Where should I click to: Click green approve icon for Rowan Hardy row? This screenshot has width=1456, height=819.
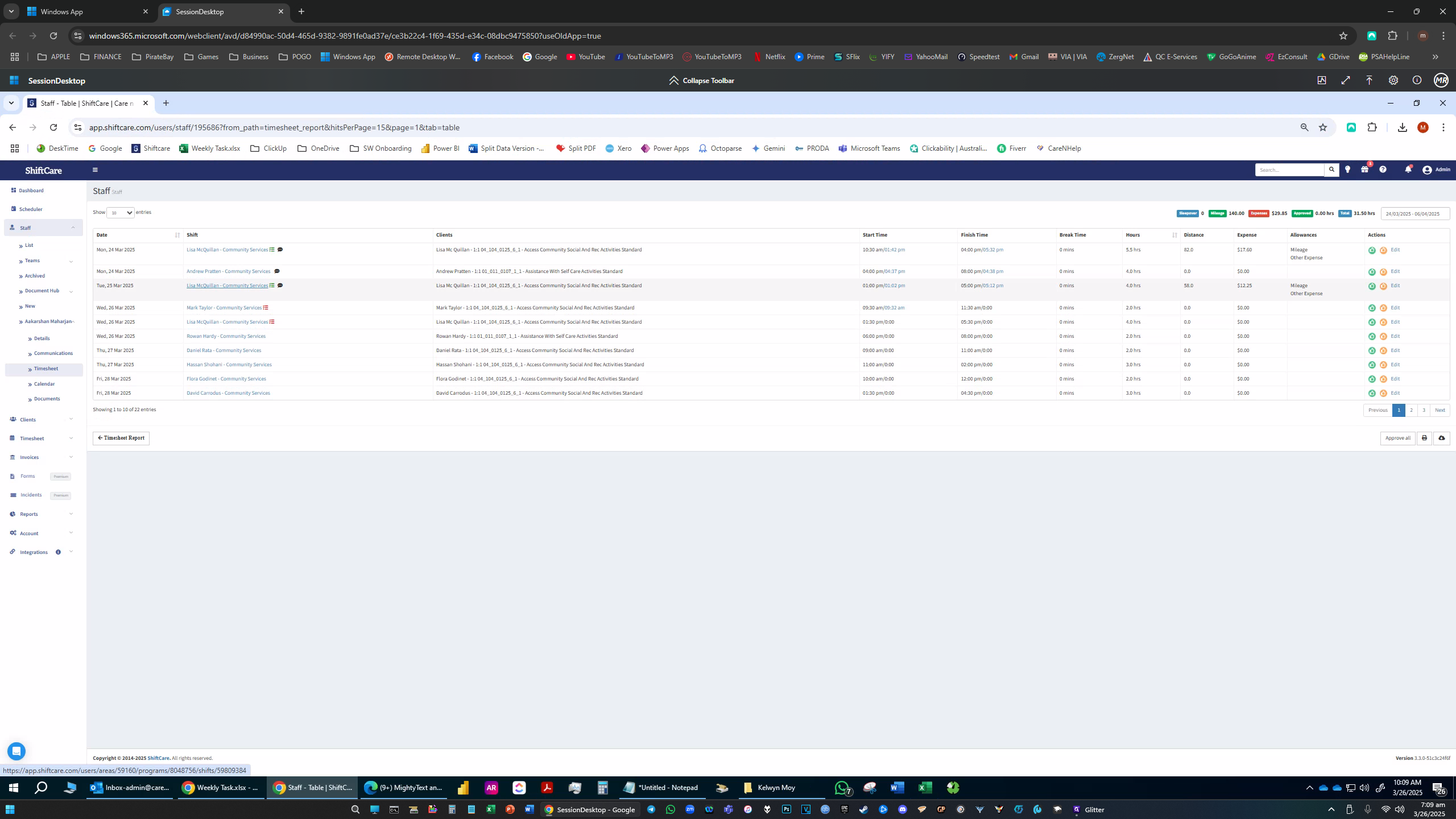(1372, 336)
